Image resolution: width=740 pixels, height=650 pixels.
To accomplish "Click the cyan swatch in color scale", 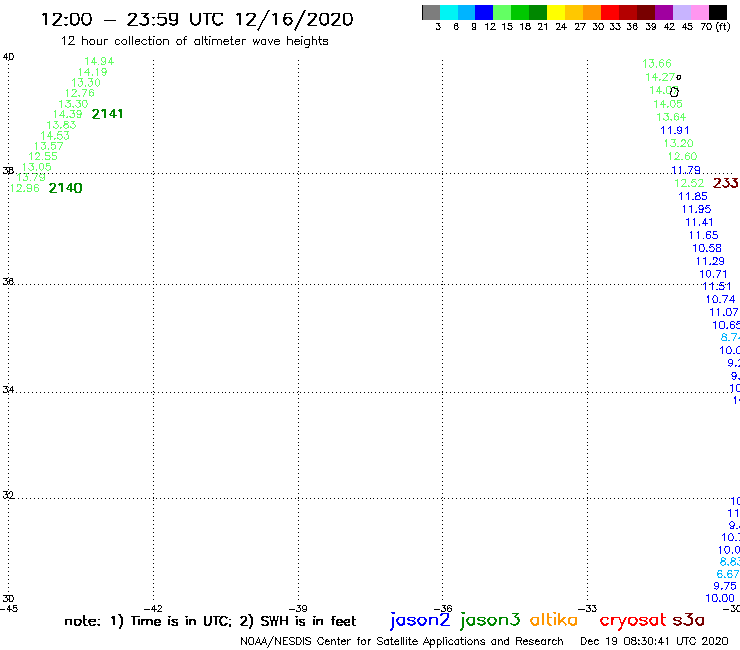I will click(449, 12).
